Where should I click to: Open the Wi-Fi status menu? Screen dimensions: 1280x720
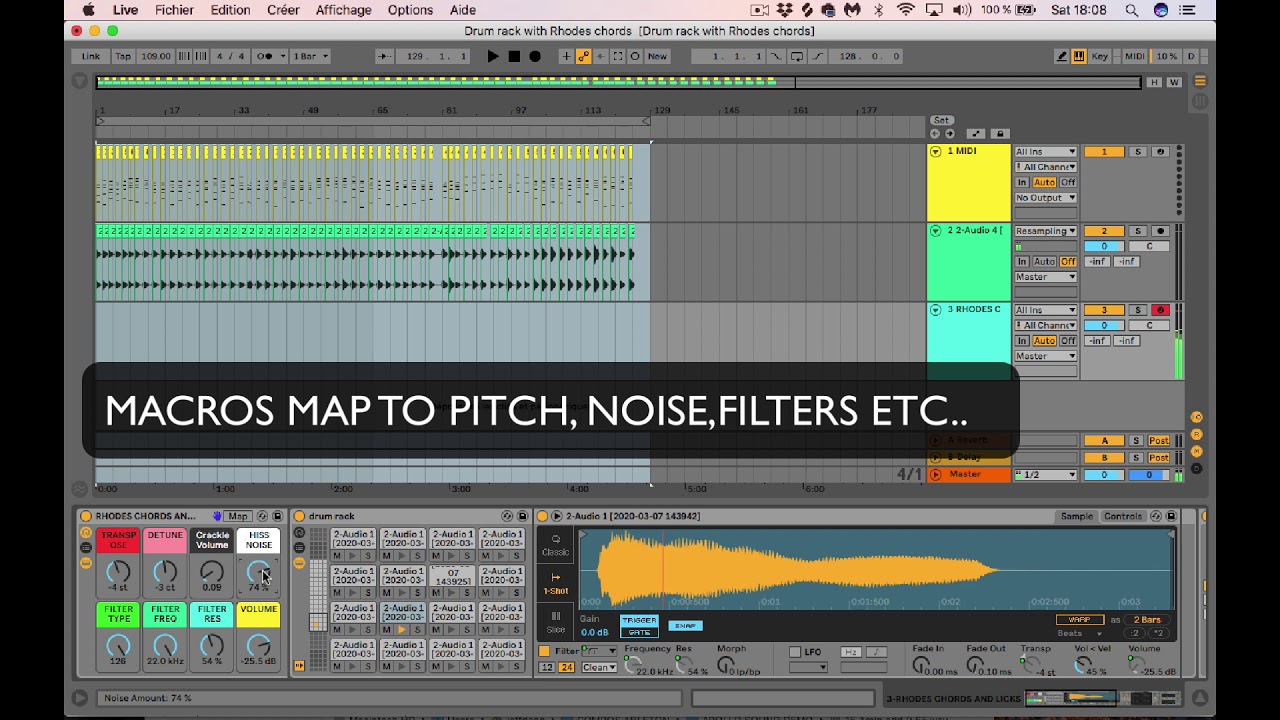pos(906,10)
